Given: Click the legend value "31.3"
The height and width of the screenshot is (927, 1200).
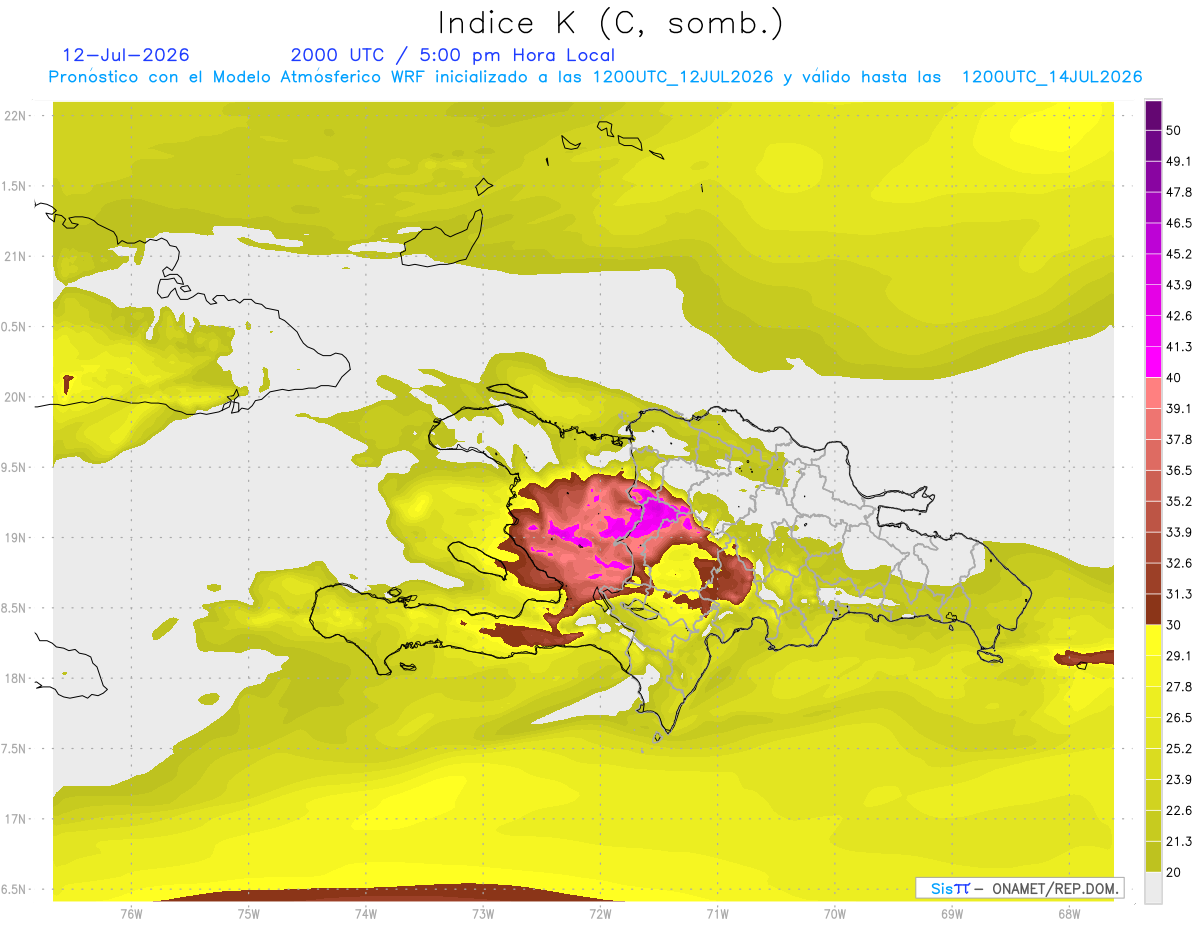Looking at the screenshot, I should pyautogui.click(x=1178, y=594).
